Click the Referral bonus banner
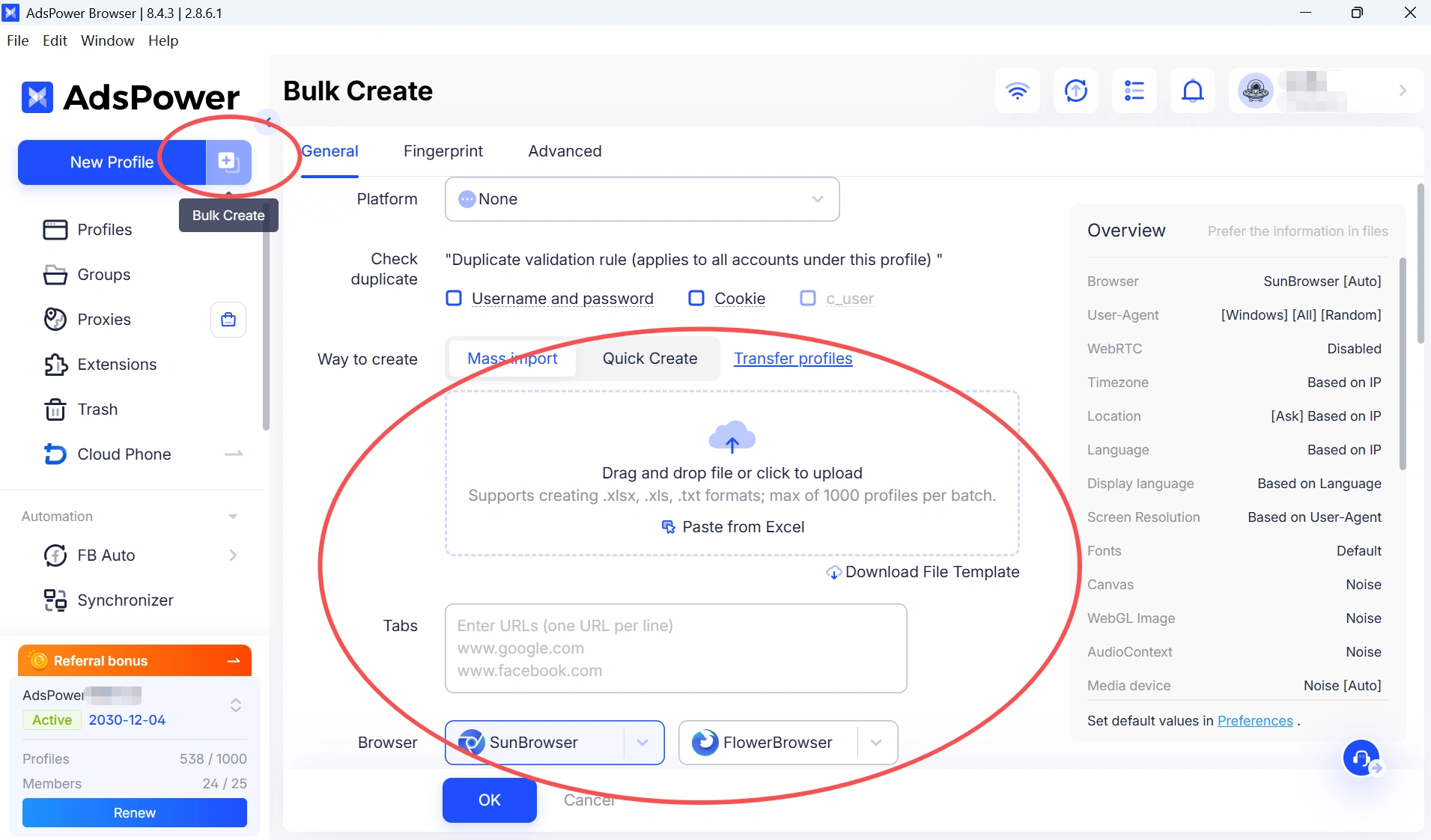1431x840 pixels. click(135, 660)
